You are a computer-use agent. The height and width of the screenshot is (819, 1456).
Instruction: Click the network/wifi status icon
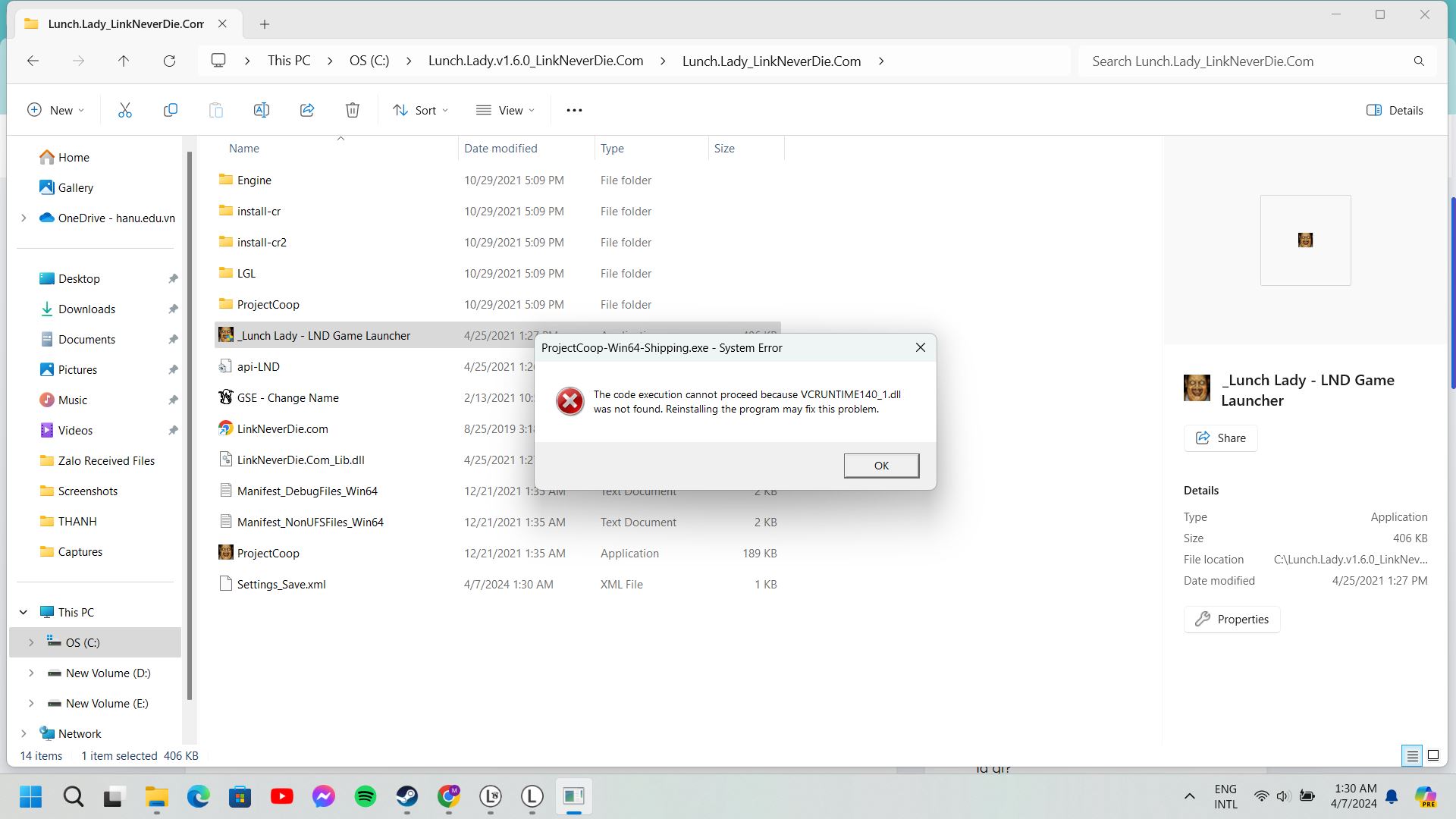[1261, 796]
